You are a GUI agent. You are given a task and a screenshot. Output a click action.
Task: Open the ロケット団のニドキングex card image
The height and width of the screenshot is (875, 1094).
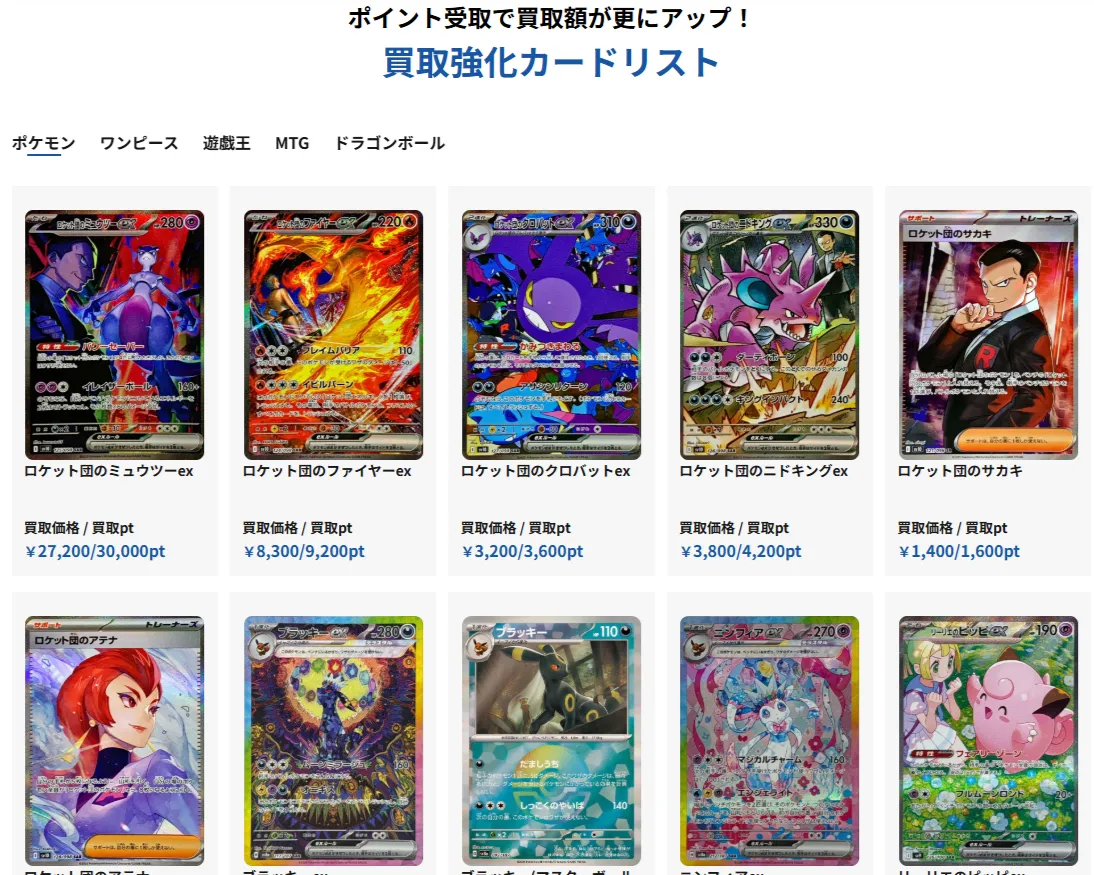pyautogui.click(x=770, y=335)
